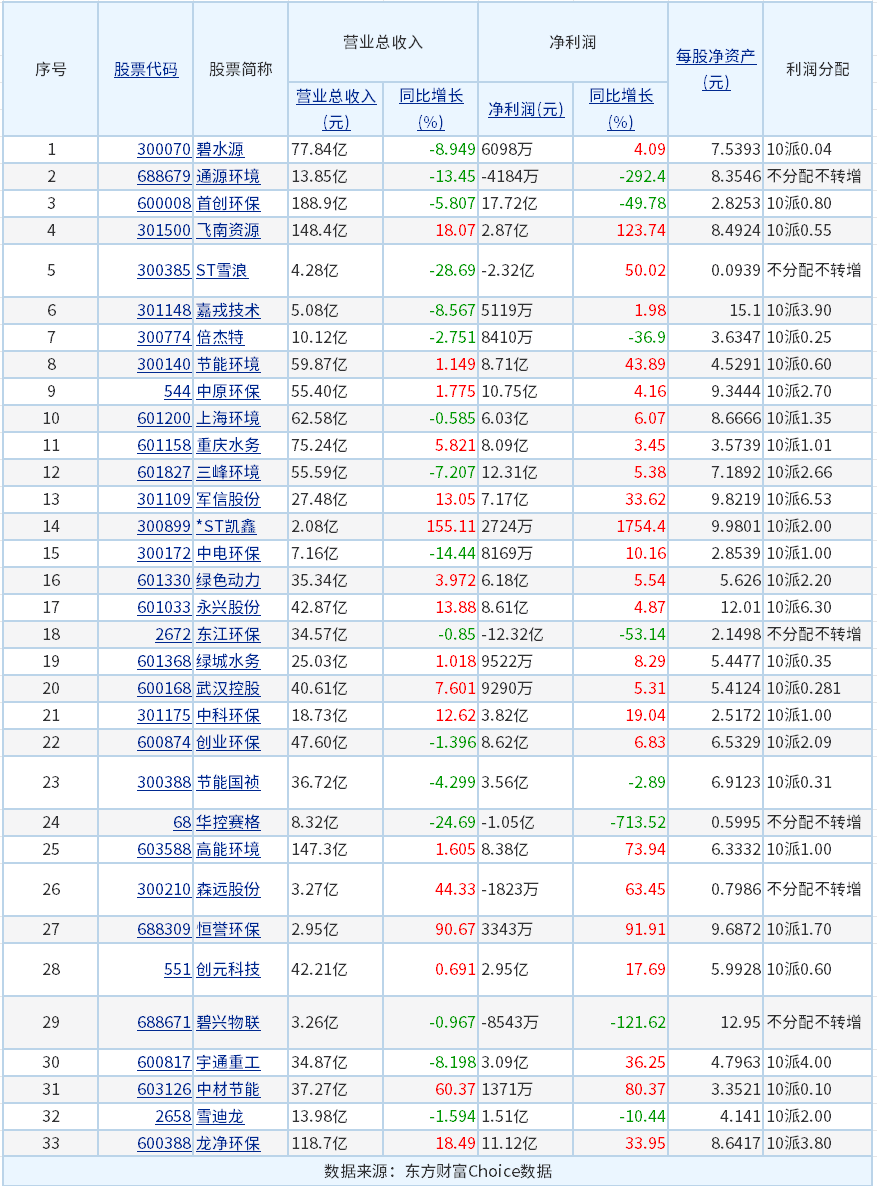
Task: Open stock code 601200 link
Action: [163, 418]
